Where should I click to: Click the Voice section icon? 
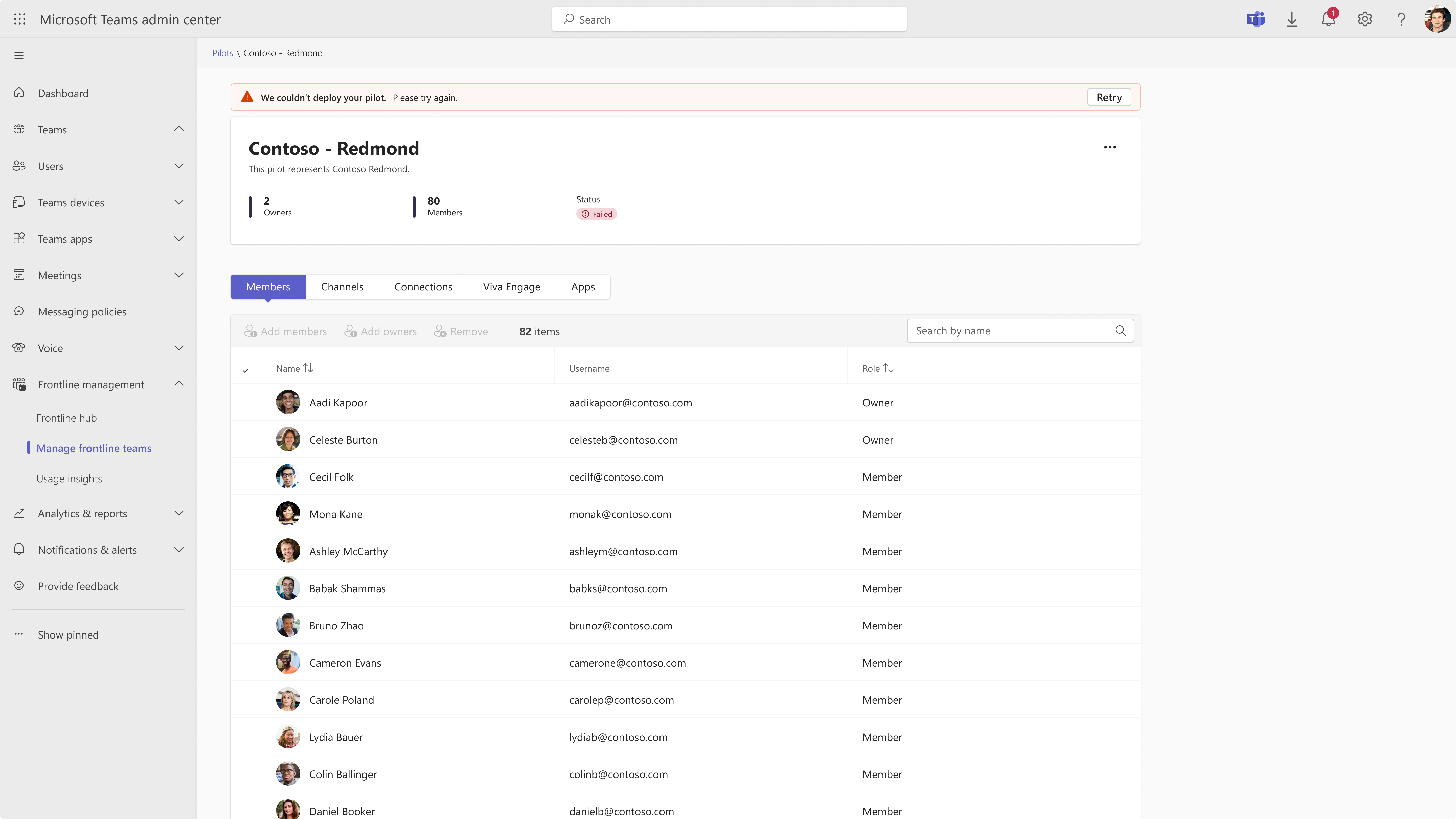click(x=19, y=348)
